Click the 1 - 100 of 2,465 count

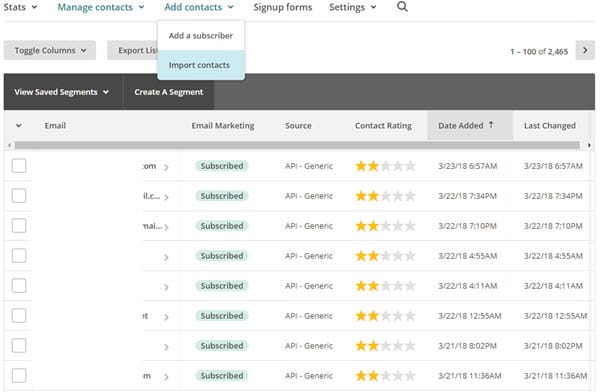[x=539, y=51]
